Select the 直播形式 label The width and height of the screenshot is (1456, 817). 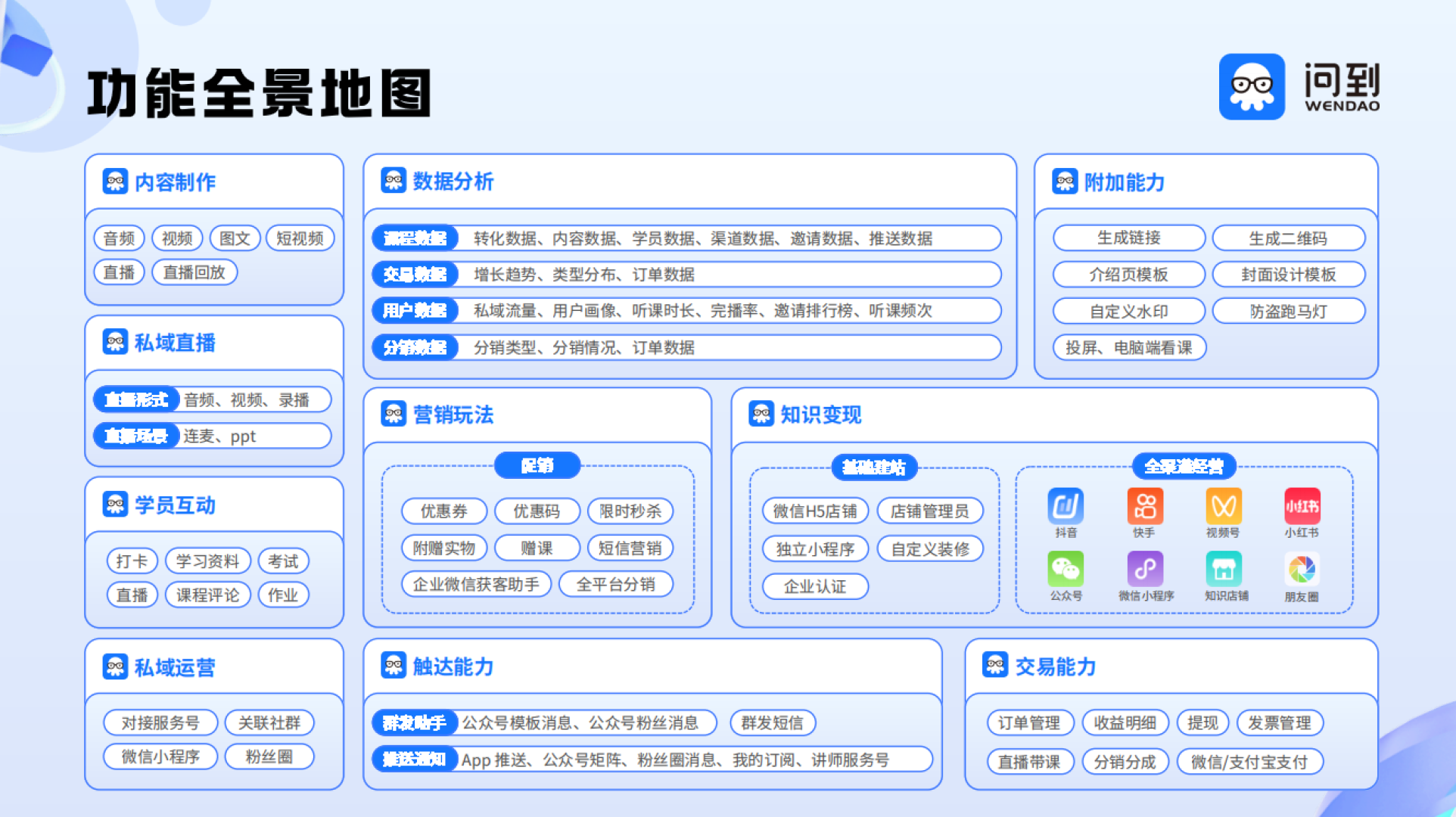(x=136, y=399)
